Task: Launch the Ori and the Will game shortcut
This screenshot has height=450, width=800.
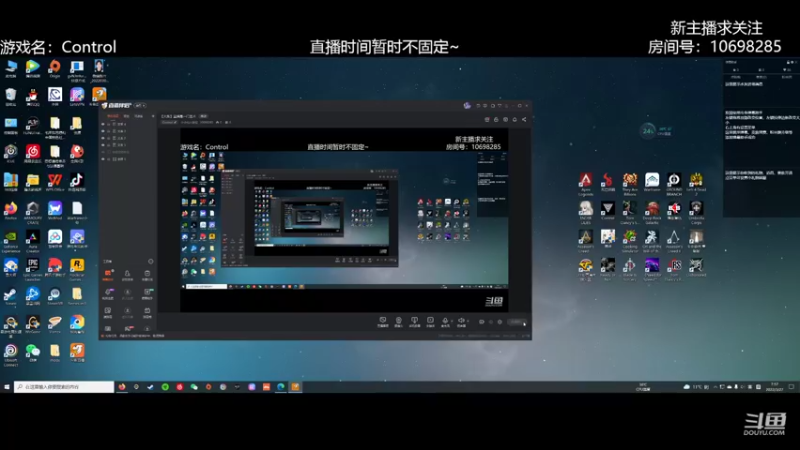Action: 652,241
